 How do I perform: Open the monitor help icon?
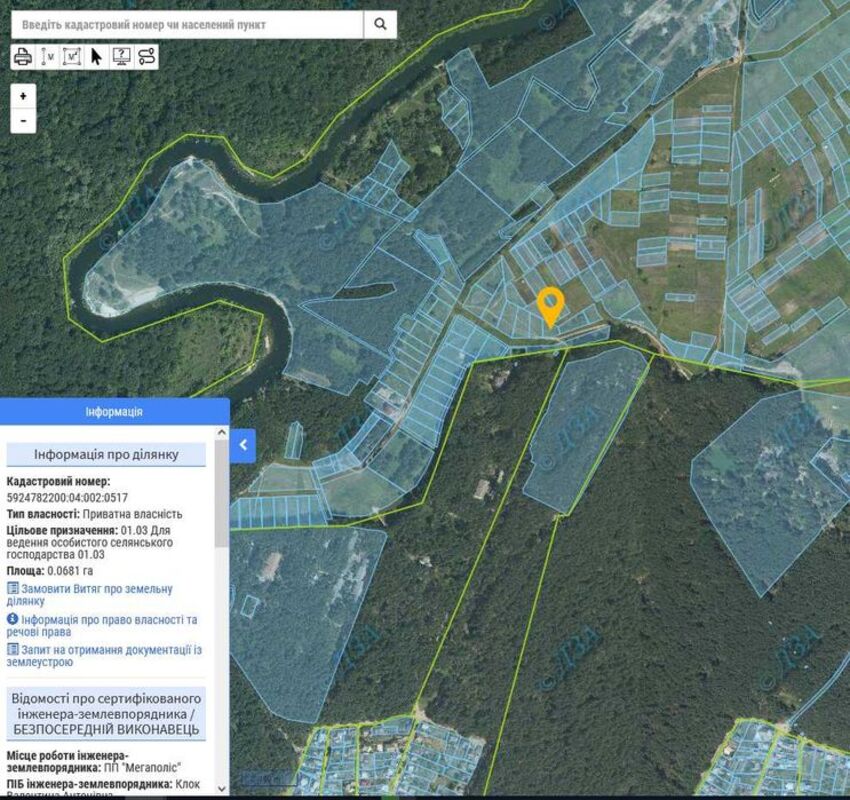coord(122,56)
